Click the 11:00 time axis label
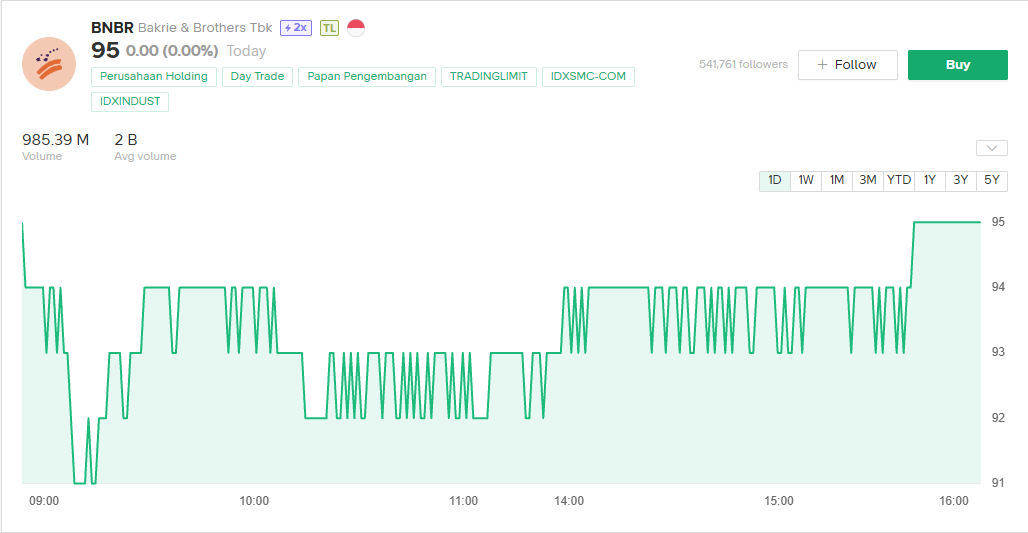The image size is (1028, 533). [464, 501]
